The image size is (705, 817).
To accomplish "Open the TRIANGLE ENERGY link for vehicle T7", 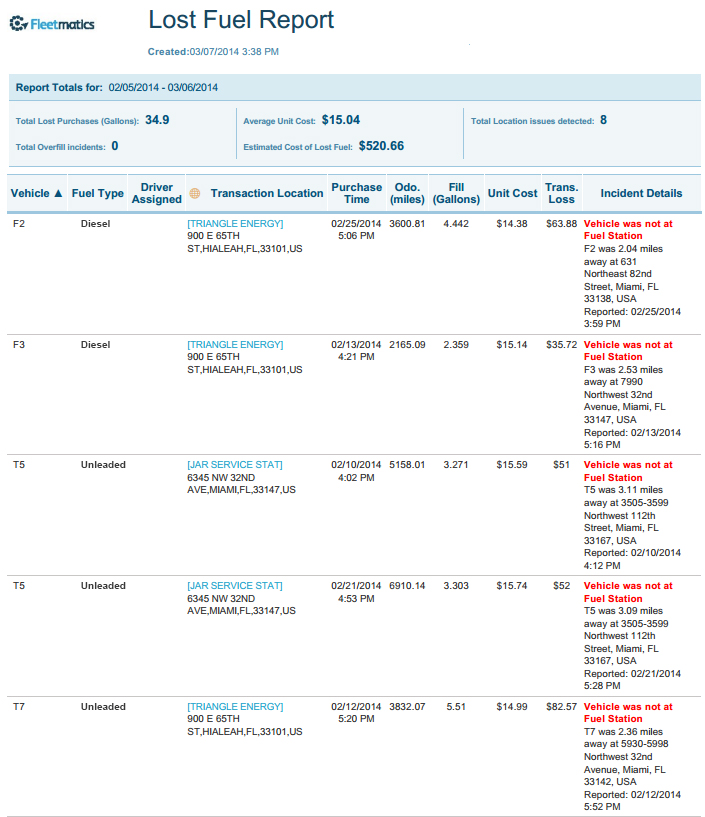I will [235, 707].
